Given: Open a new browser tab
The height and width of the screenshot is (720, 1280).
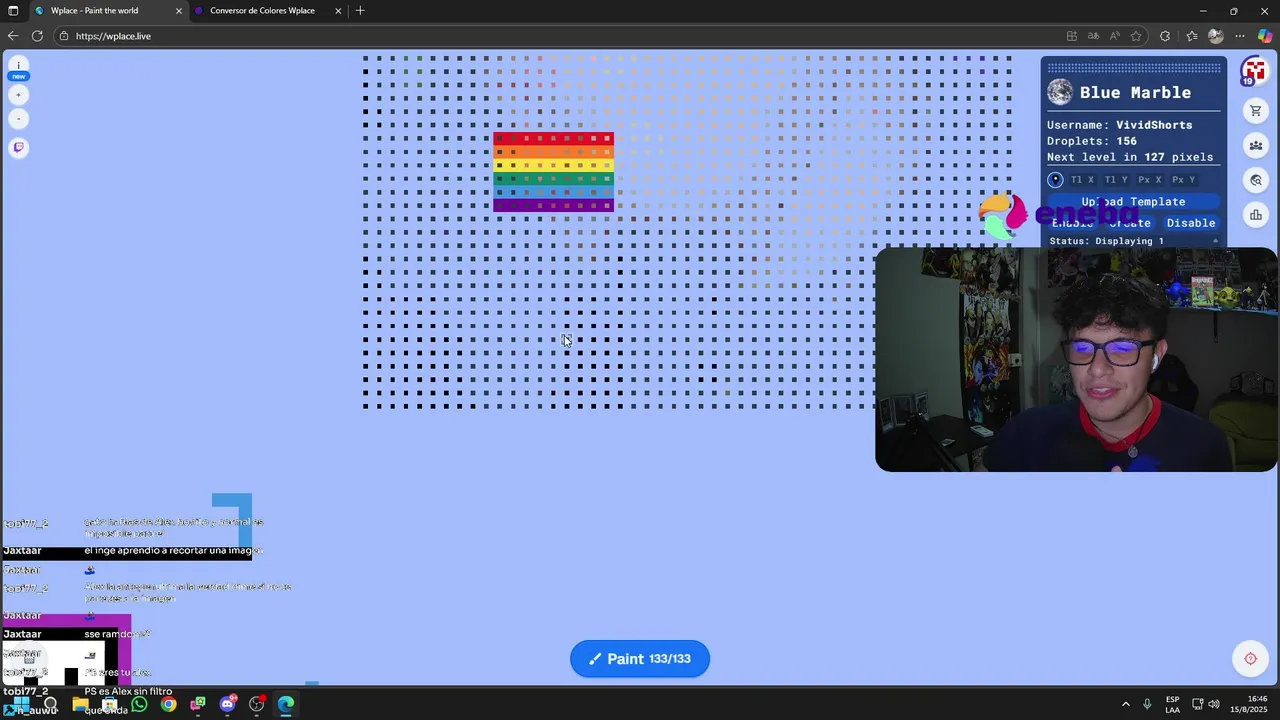Looking at the screenshot, I should click(x=360, y=11).
